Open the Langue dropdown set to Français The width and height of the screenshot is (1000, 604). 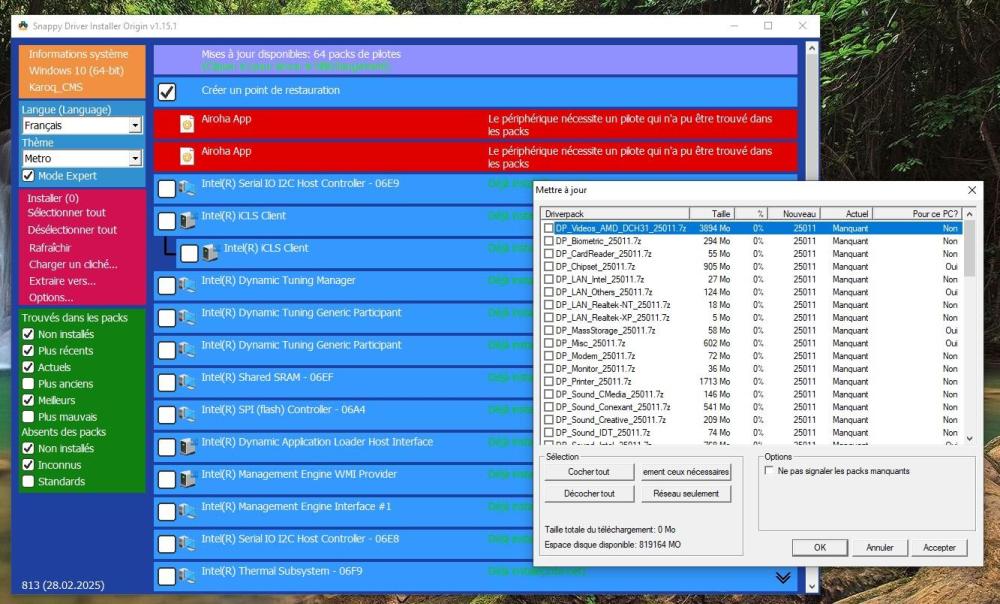coord(135,126)
